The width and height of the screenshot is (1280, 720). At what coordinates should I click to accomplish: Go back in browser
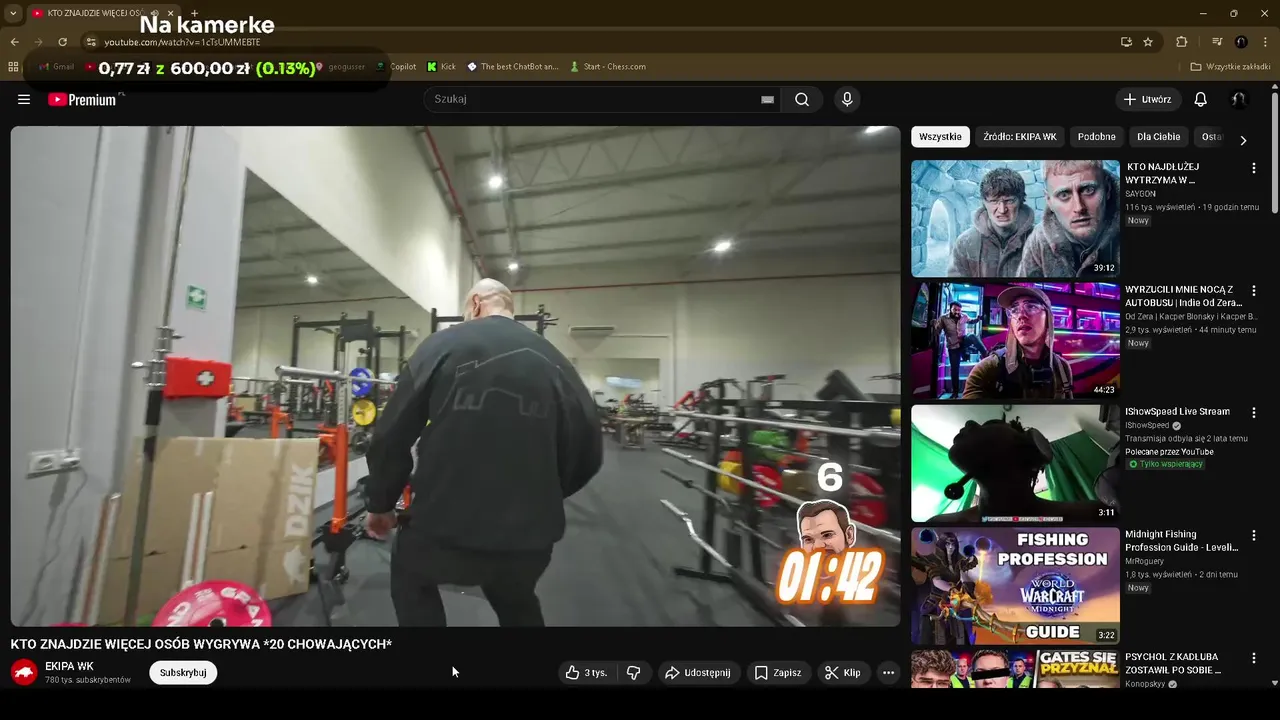14,42
